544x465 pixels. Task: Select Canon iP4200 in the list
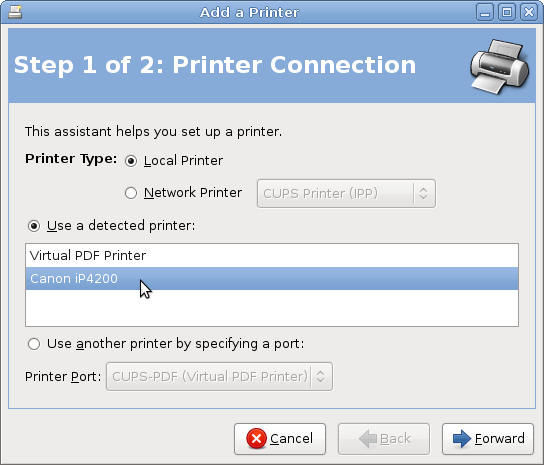point(272,279)
